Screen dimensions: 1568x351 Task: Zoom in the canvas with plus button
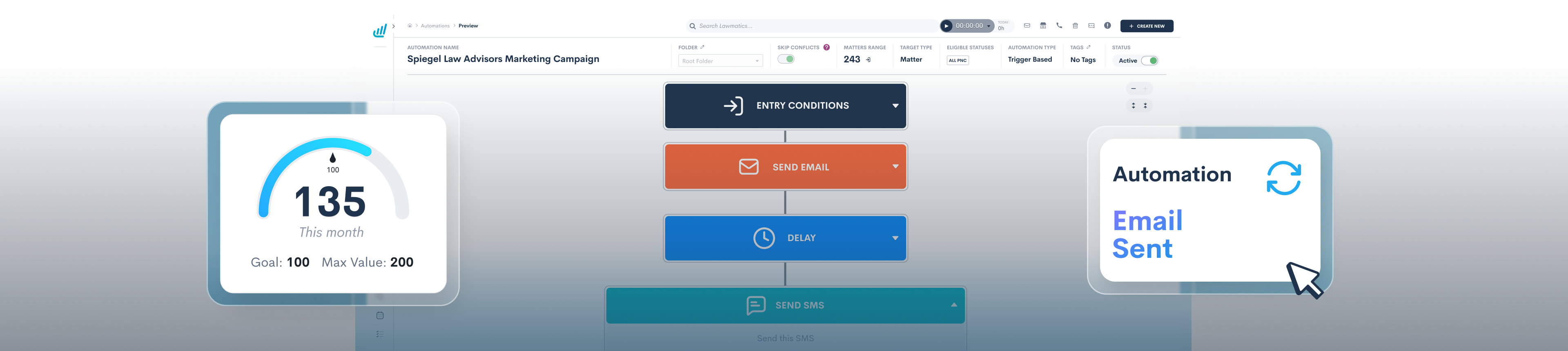[1145, 89]
